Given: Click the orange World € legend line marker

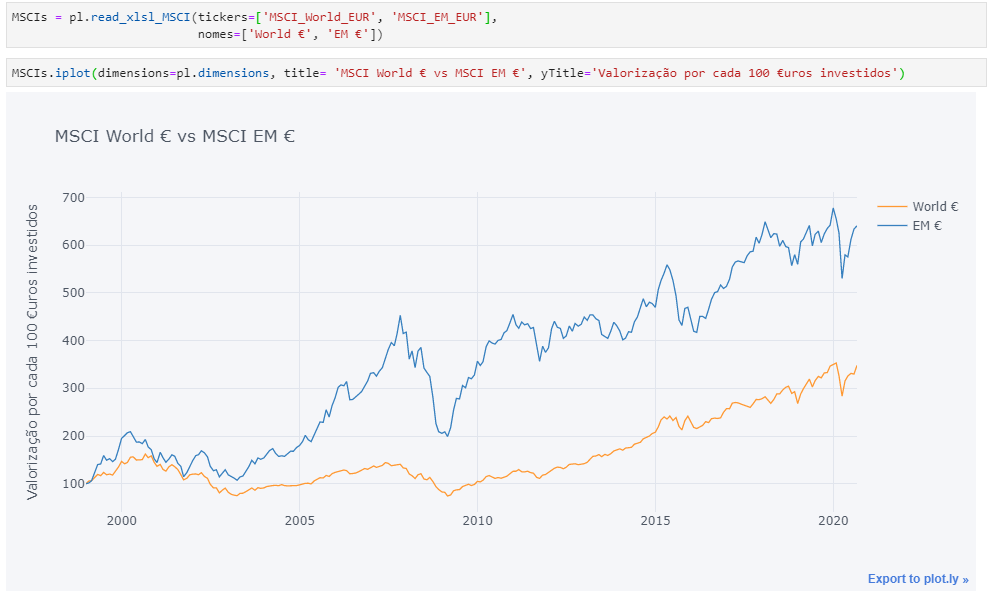Looking at the screenshot, I should pos(893,206).
